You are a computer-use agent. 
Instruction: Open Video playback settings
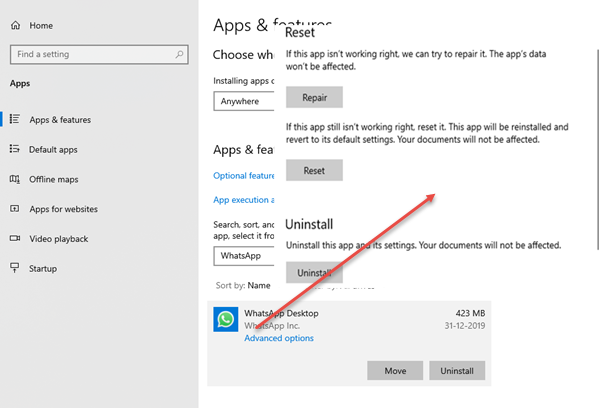(x=59, y=239)
